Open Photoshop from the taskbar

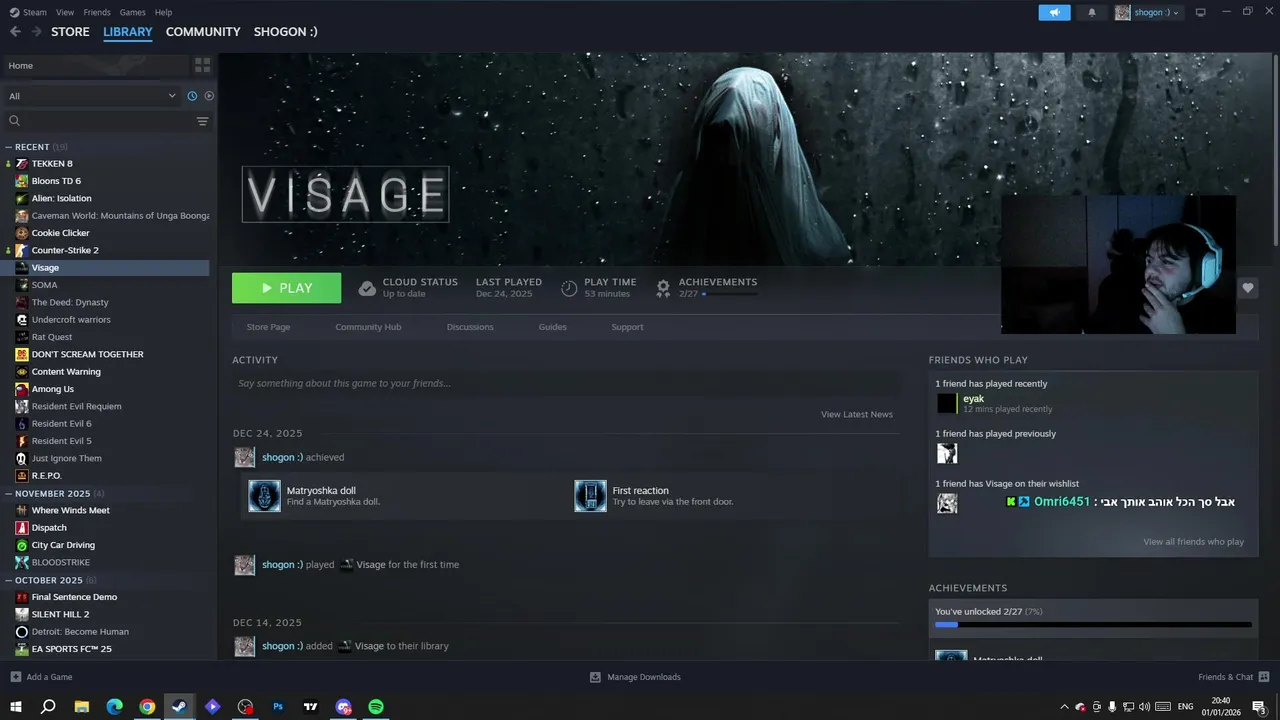[278, 707]
